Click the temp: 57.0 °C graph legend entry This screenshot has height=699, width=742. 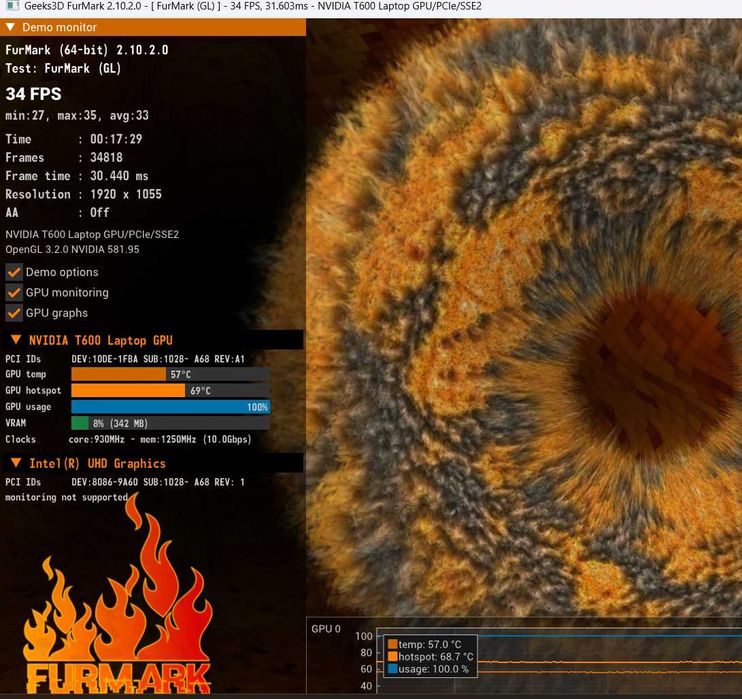[424, 644]
